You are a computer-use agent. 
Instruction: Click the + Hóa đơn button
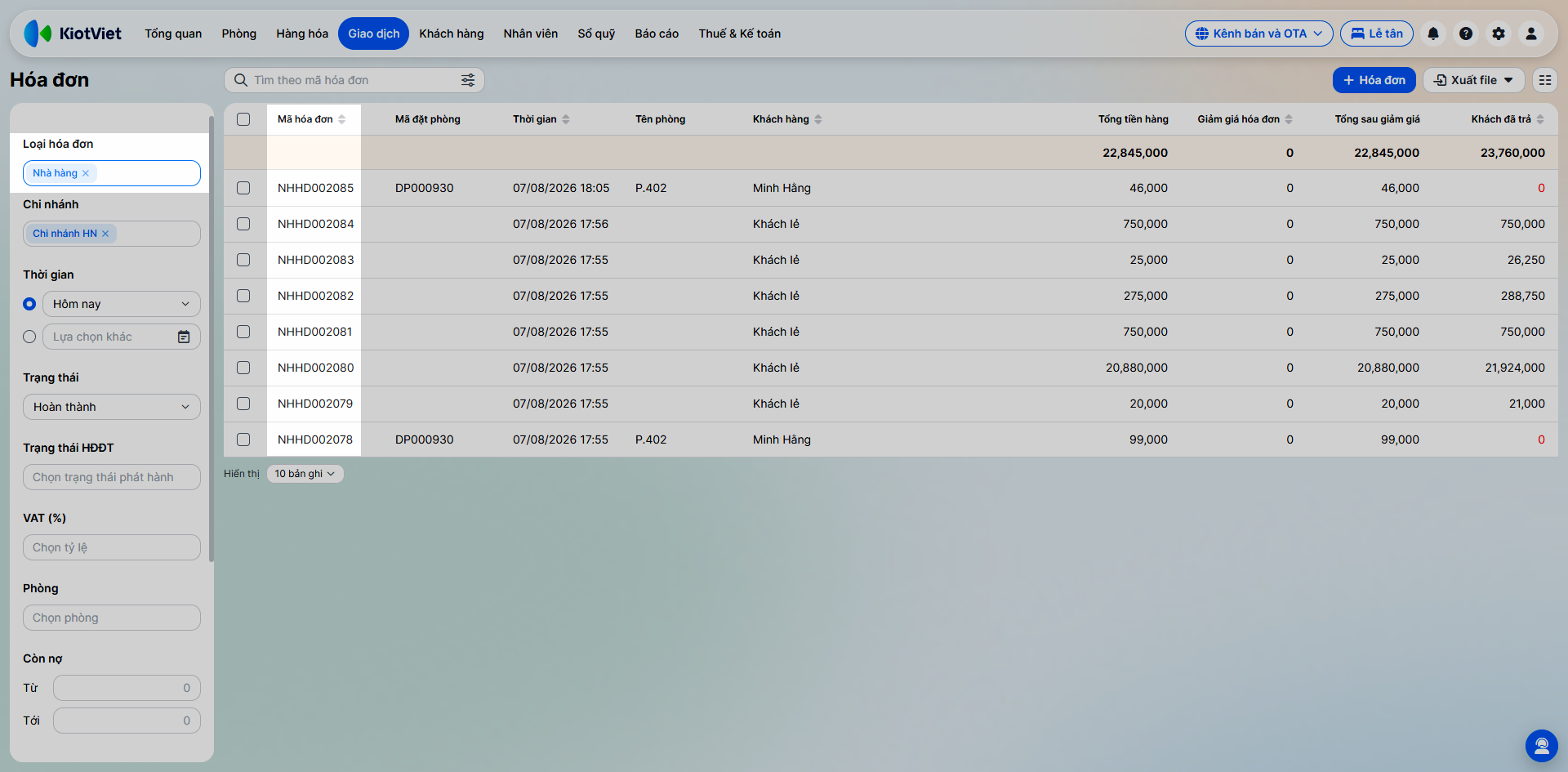click(1374, 80)
